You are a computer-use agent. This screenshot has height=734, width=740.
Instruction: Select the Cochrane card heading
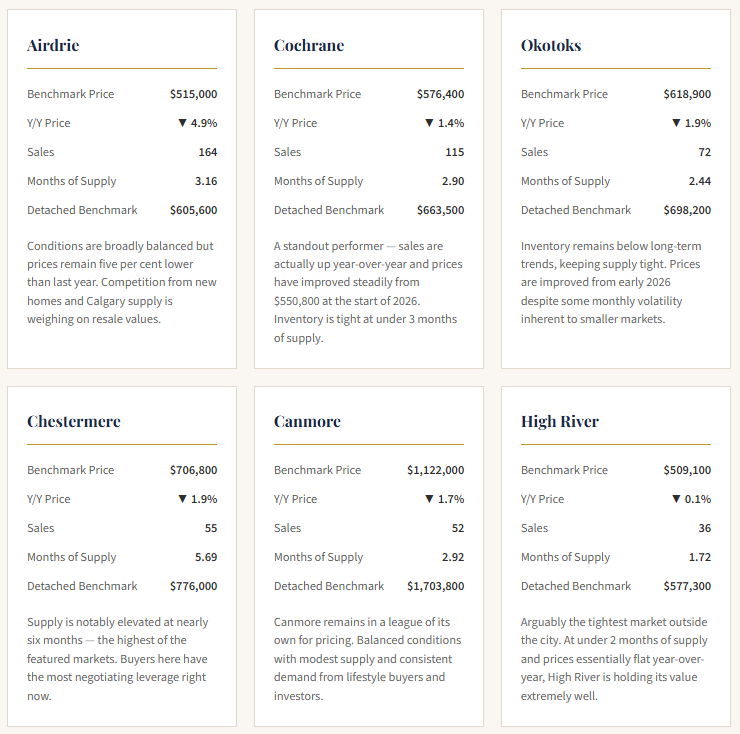click(309, 45)
